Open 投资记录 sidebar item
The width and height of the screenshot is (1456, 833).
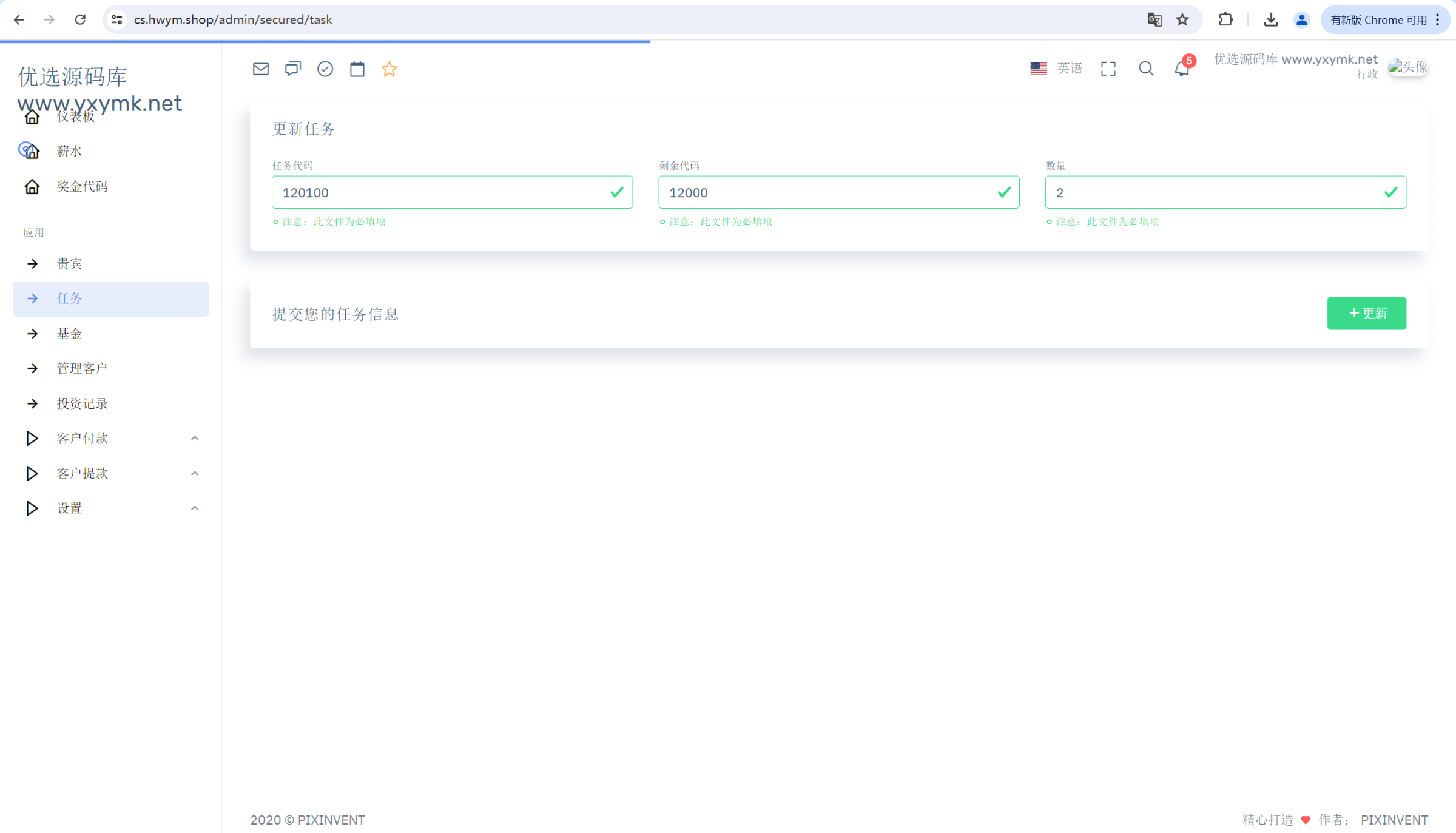pos(82,403)
